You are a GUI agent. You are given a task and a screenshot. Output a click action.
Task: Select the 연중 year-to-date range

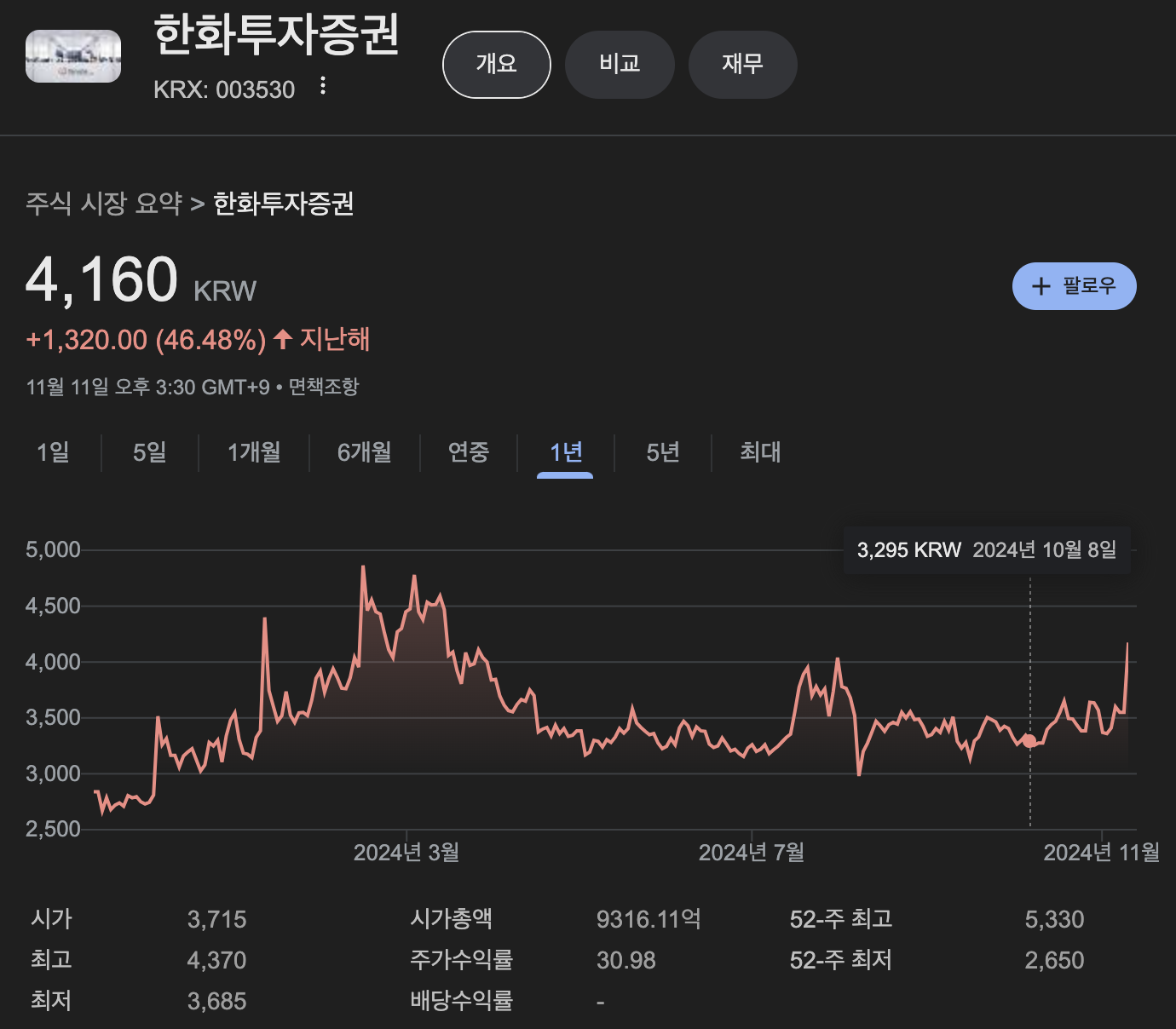click(469, 452)
